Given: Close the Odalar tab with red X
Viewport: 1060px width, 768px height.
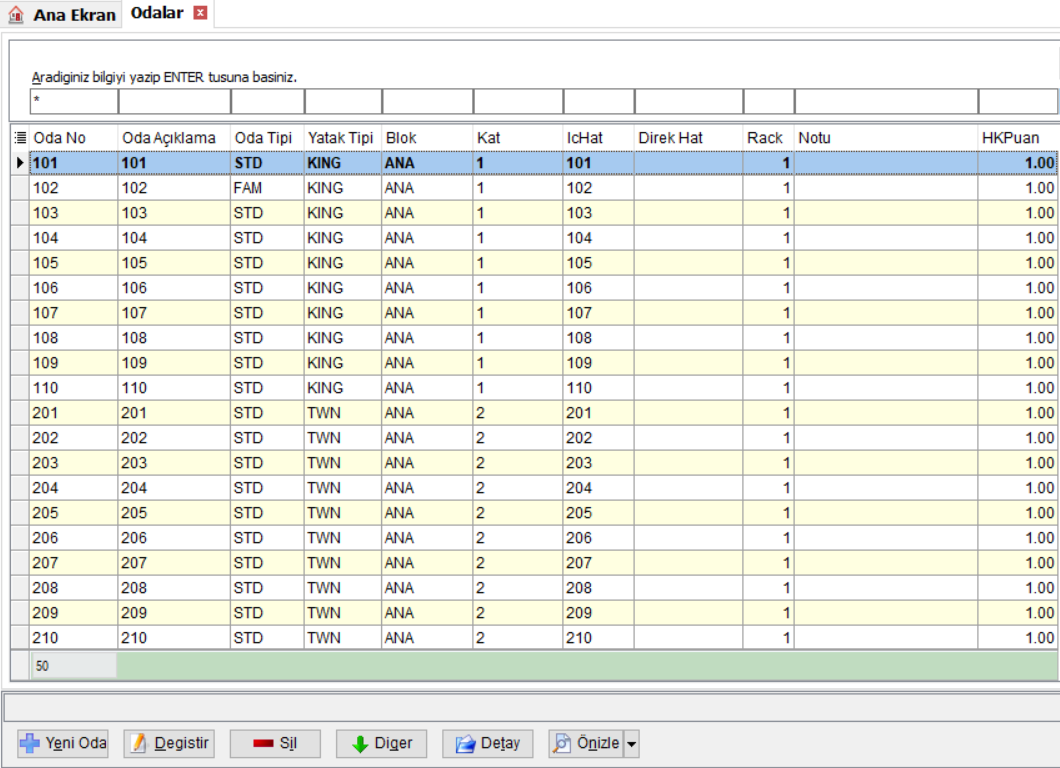Looking at the screenshot, I should point(200,13).
